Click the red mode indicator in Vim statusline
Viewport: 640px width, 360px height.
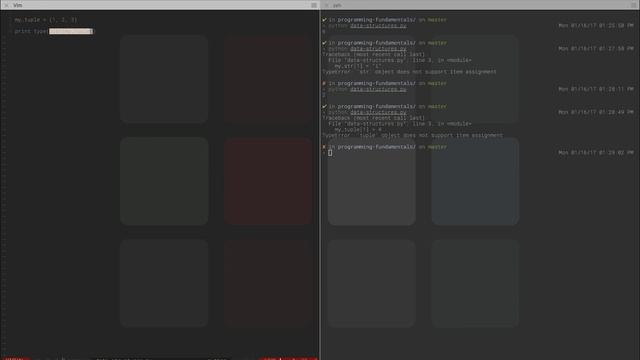point(15,358)
